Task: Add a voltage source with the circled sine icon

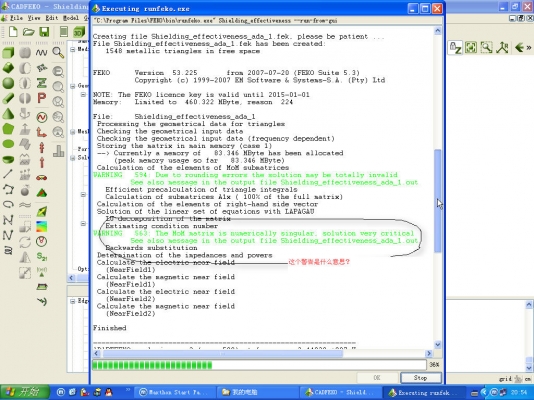Action: (42, 117)
